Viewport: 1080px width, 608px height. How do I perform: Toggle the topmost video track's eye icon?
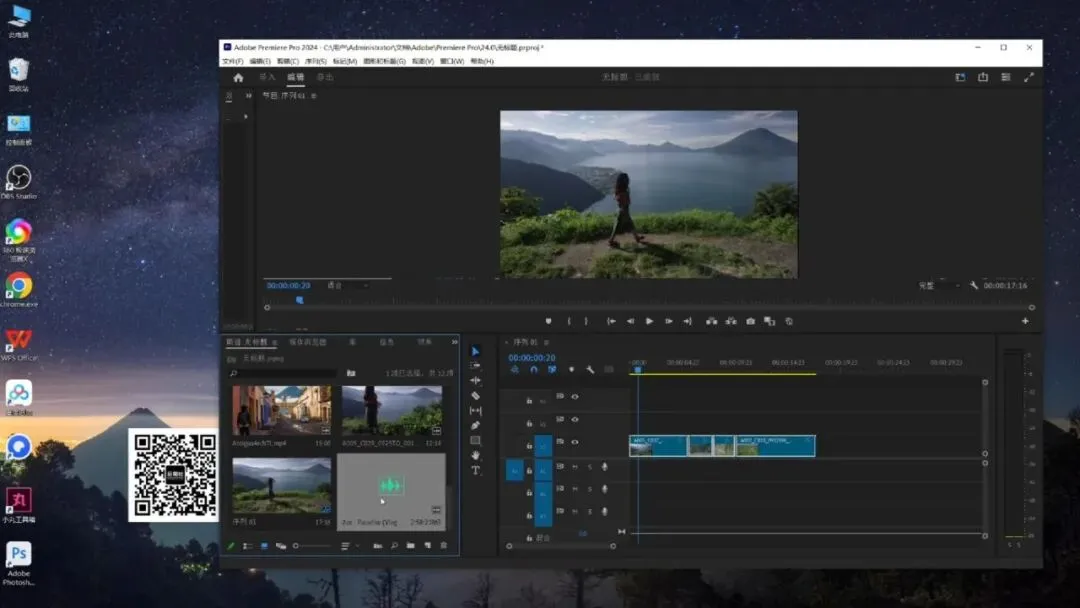pyautogui.click(x=574, y=396)
